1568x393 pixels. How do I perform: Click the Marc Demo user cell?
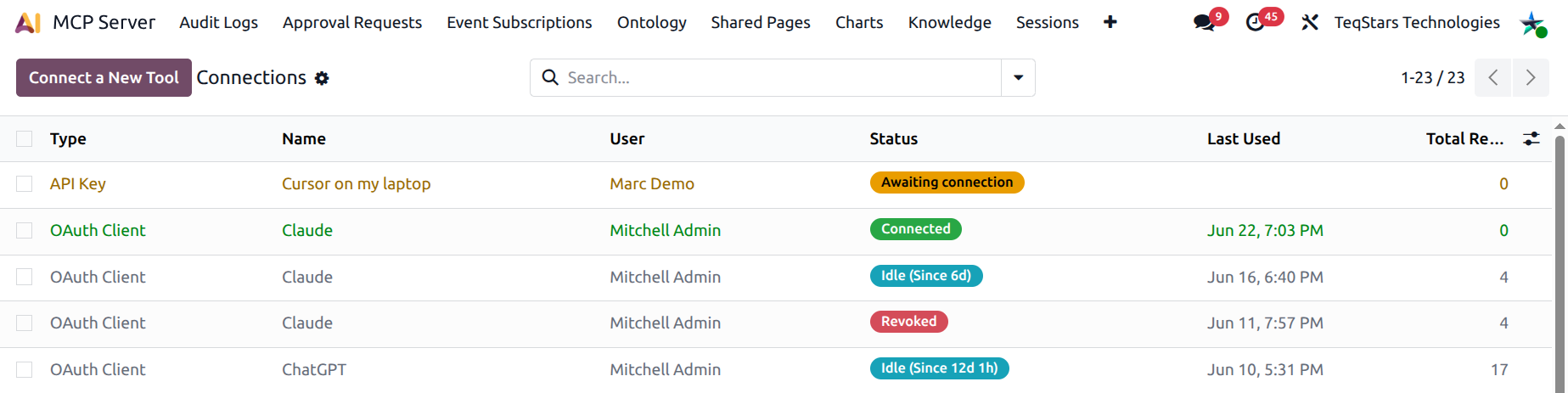[652, 184]
